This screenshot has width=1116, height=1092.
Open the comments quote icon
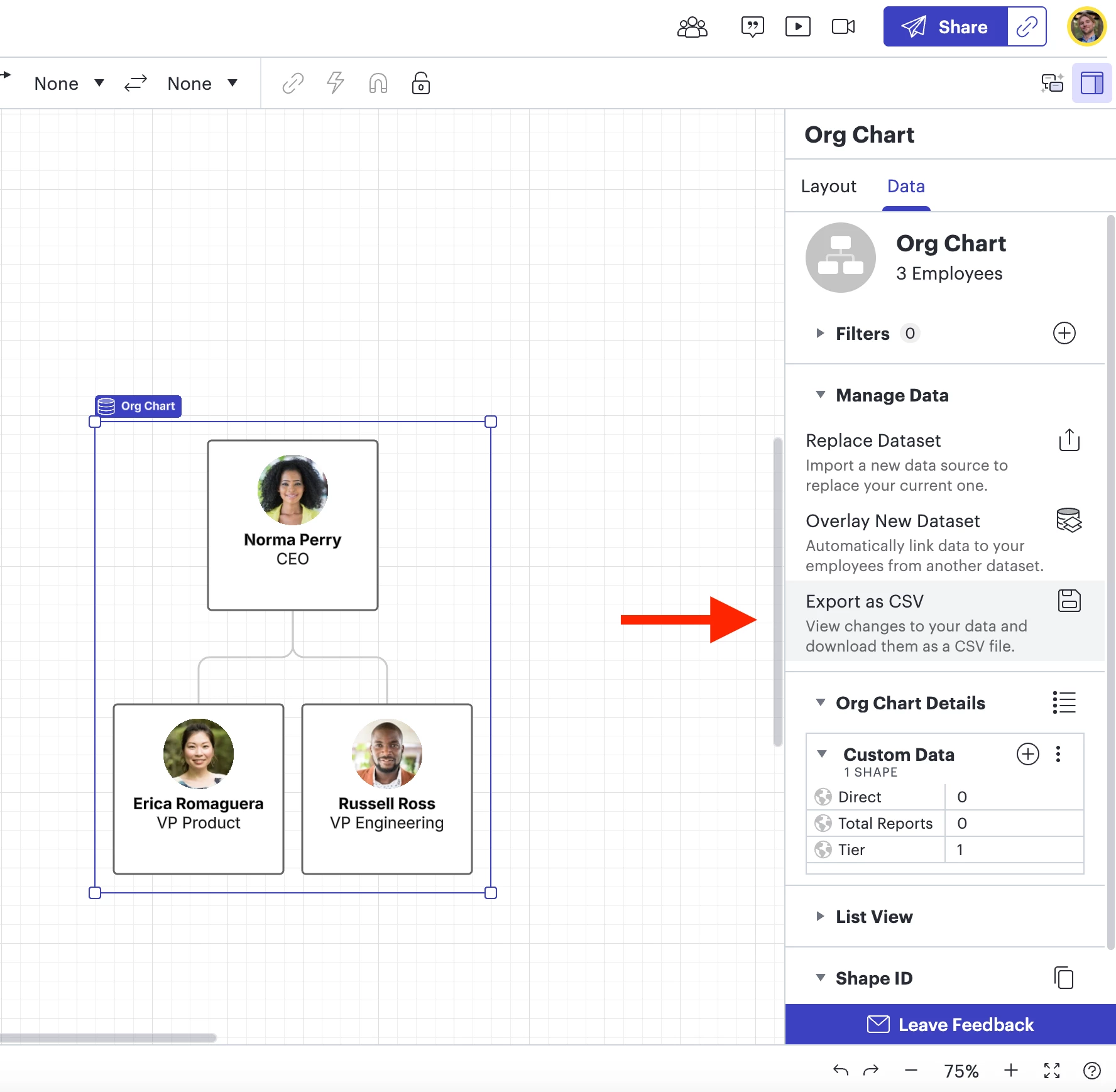point(752,27)
